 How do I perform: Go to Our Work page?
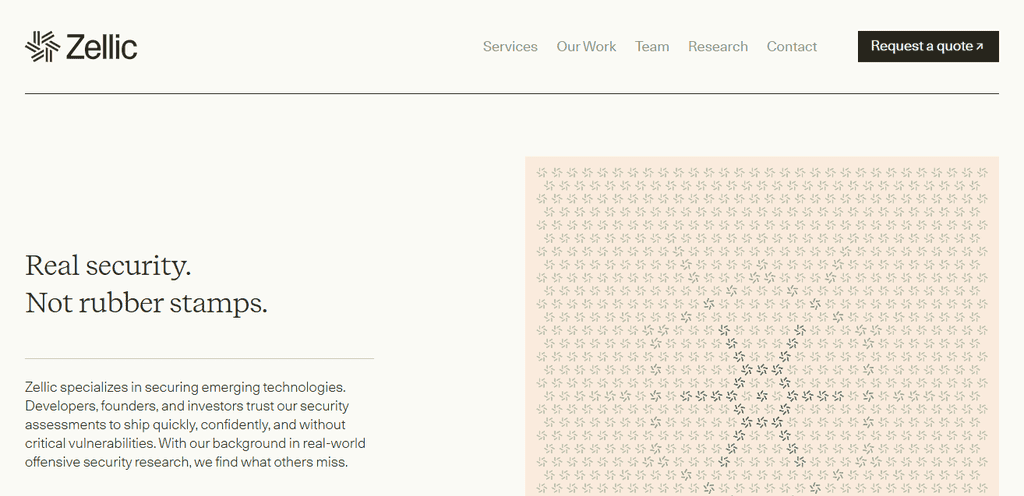pyautogui.click(x=586, y=46)
